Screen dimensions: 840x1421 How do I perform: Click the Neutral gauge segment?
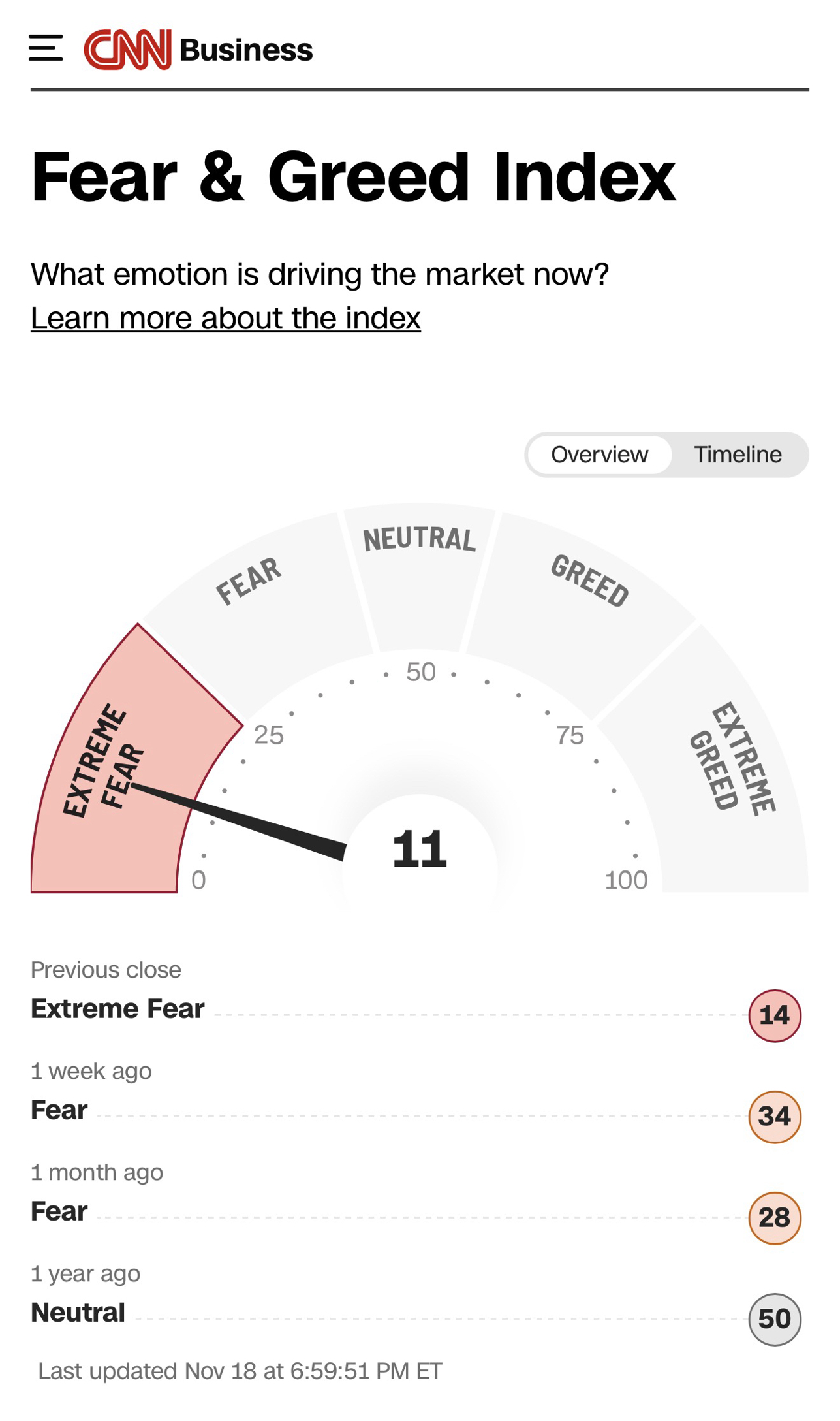pyautogui.click(x=419, y=575)
